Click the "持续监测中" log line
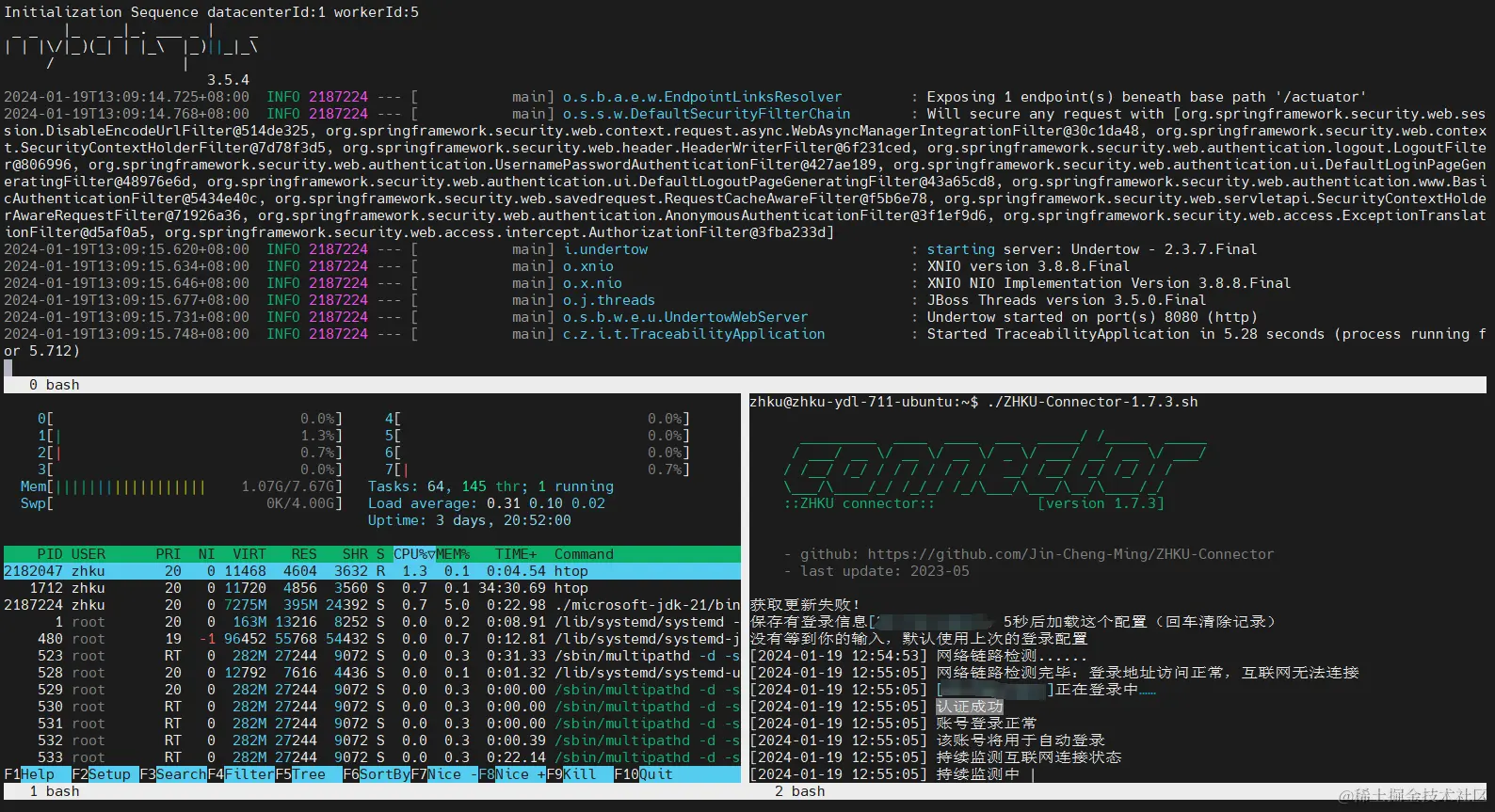This screenshot has height=812, width=1495. 978,774
